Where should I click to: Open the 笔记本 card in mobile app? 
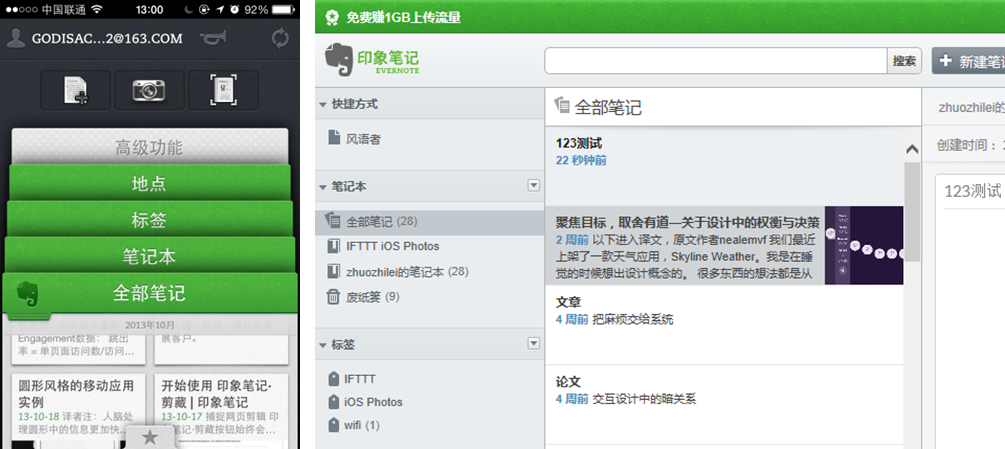pos(150,256)
